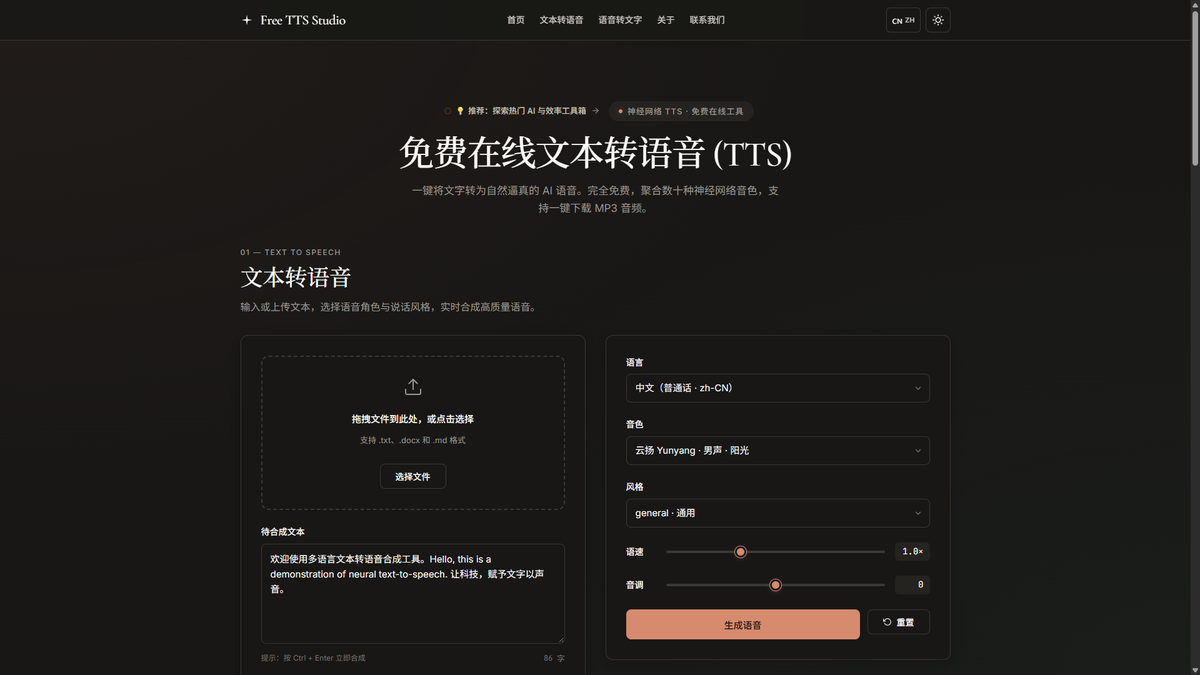The width and height of the screenshot is (1200, 675).
Task: Click the 支持 .txt、.docx 和 .md 格式 text
Action: click(x=413, y=440)
